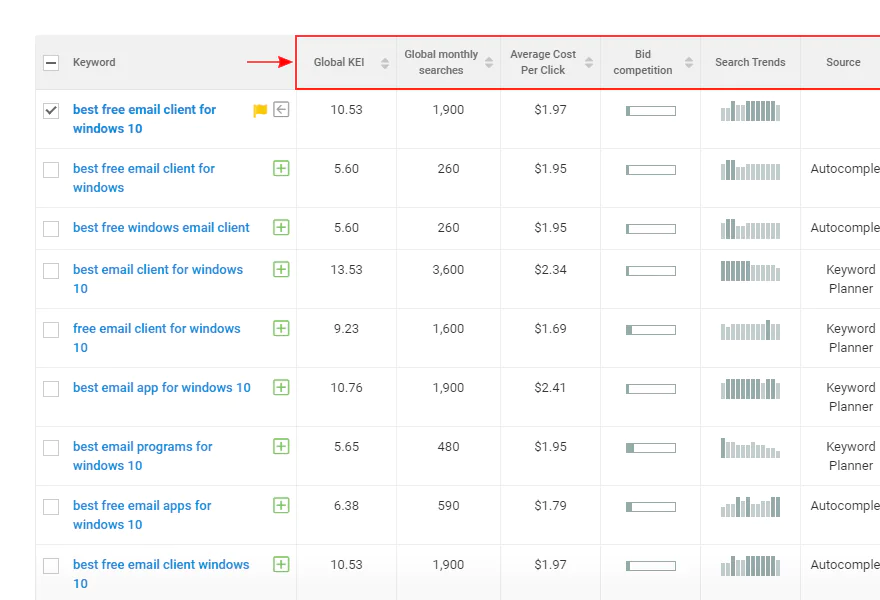The width and height of the screenshot is (880, 600).
Task: Sort by Average Cost Per Click
Action: (589, 63)
